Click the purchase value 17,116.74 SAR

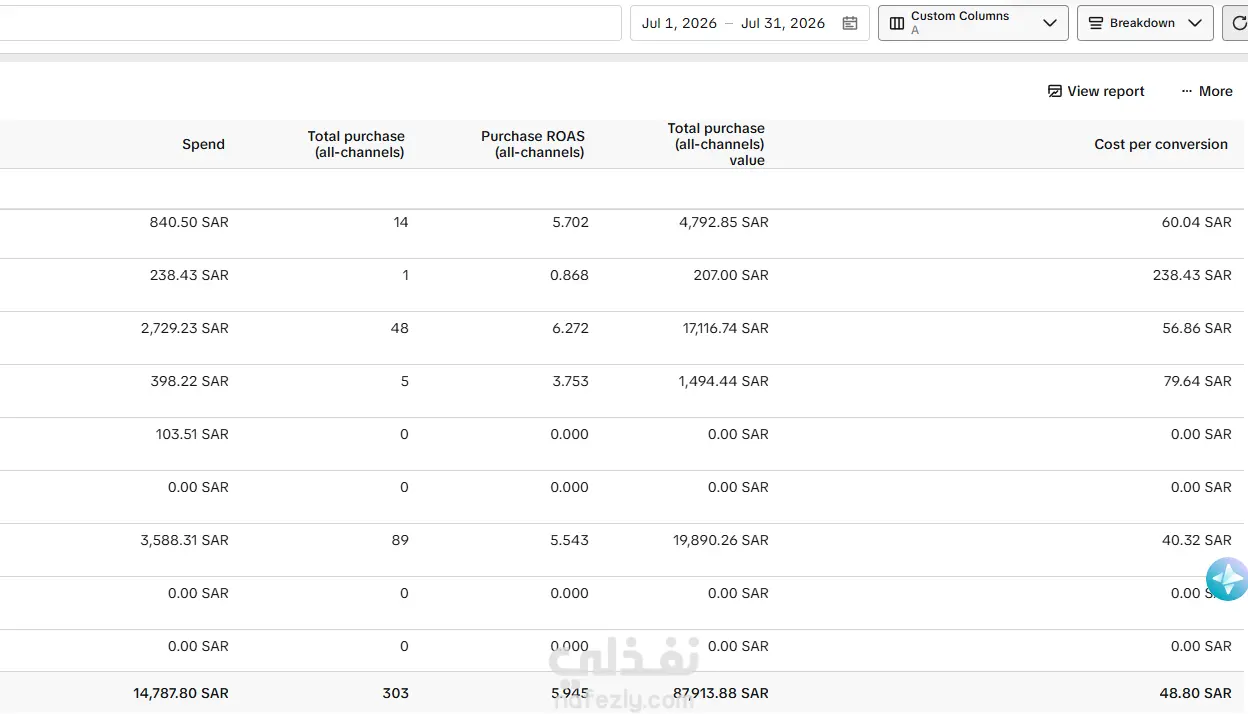(726, 328)
